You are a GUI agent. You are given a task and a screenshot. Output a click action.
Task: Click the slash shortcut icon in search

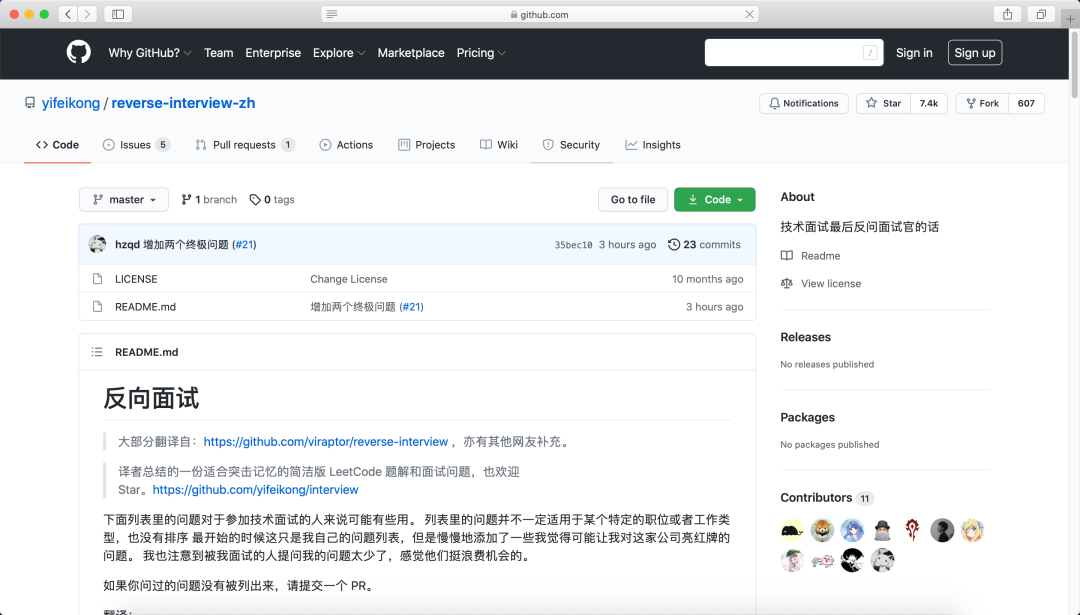[x=870, y=52]
